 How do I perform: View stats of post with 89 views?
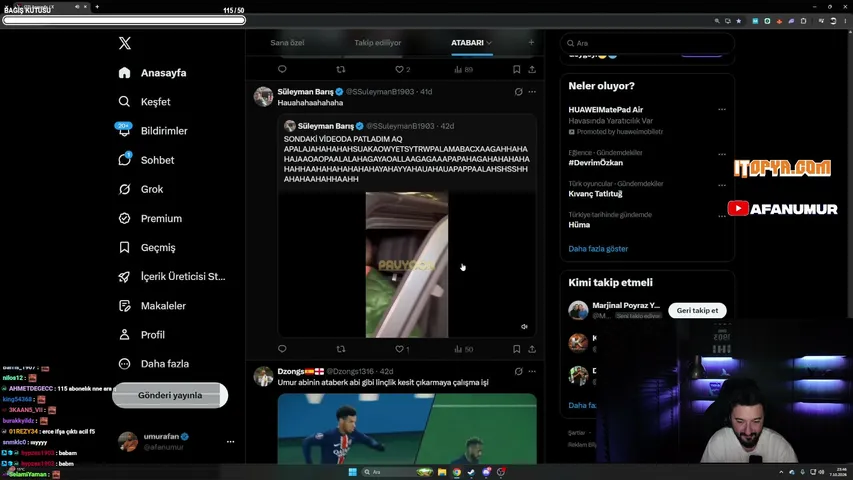463,69
